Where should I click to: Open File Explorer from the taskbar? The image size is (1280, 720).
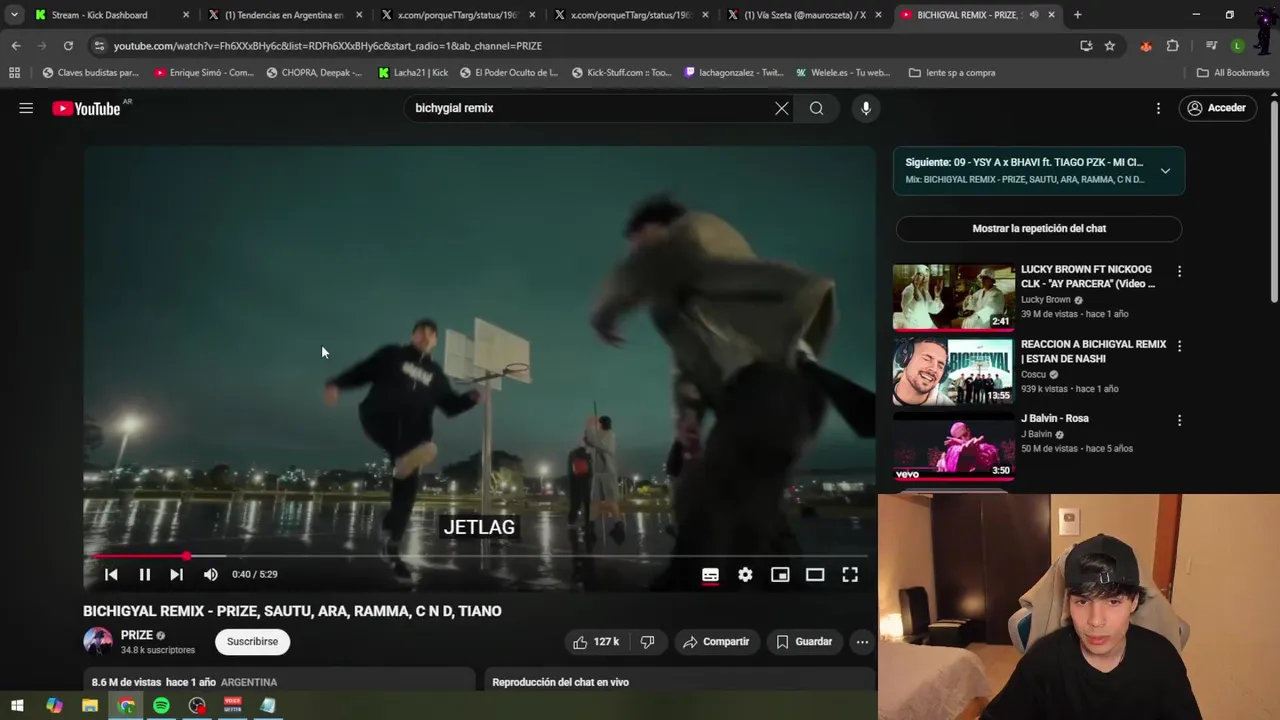(90, 706)
